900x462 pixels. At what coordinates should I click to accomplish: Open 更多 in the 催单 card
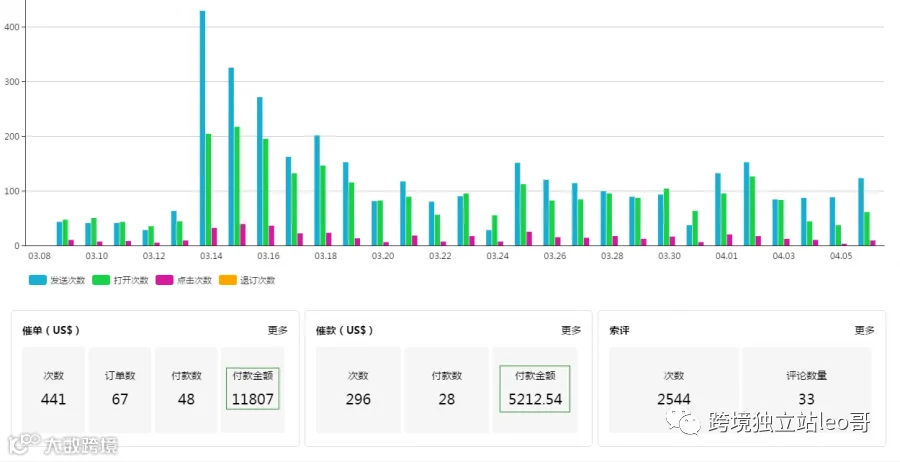point(278,330)
